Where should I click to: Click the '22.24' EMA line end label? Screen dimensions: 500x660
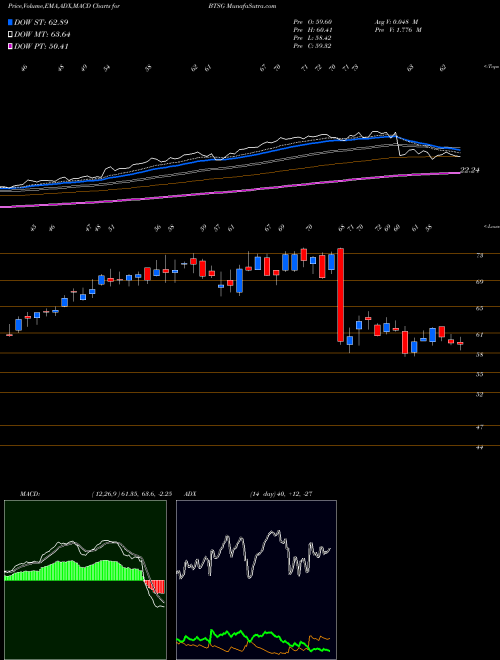coord(470,170)
